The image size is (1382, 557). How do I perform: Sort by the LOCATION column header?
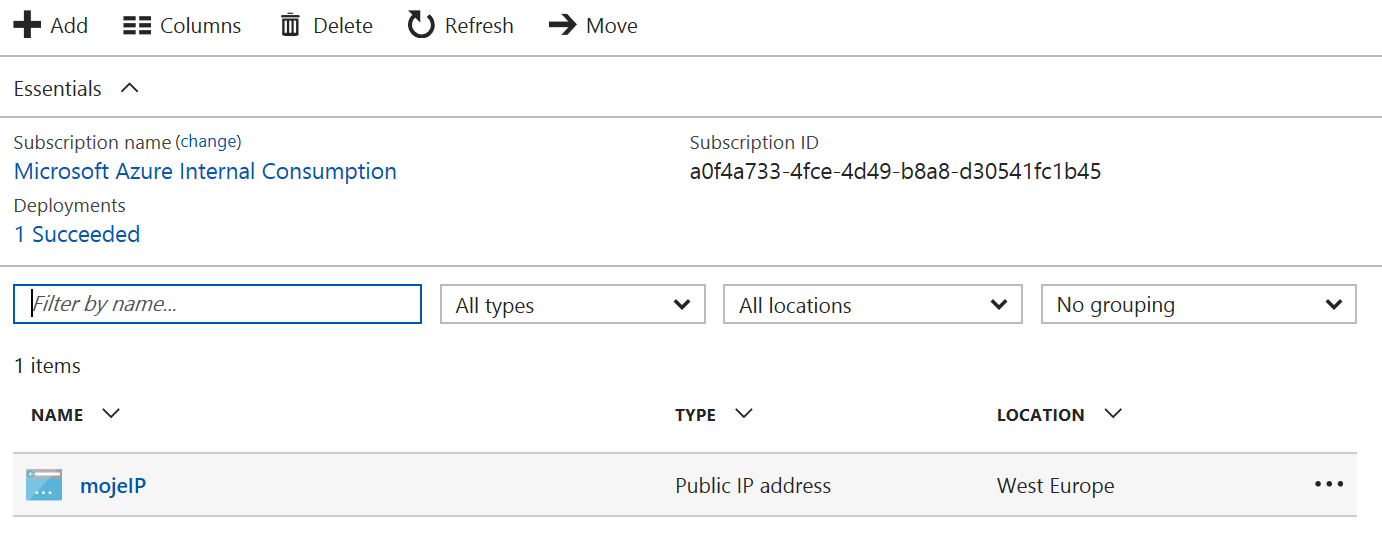1041,415
